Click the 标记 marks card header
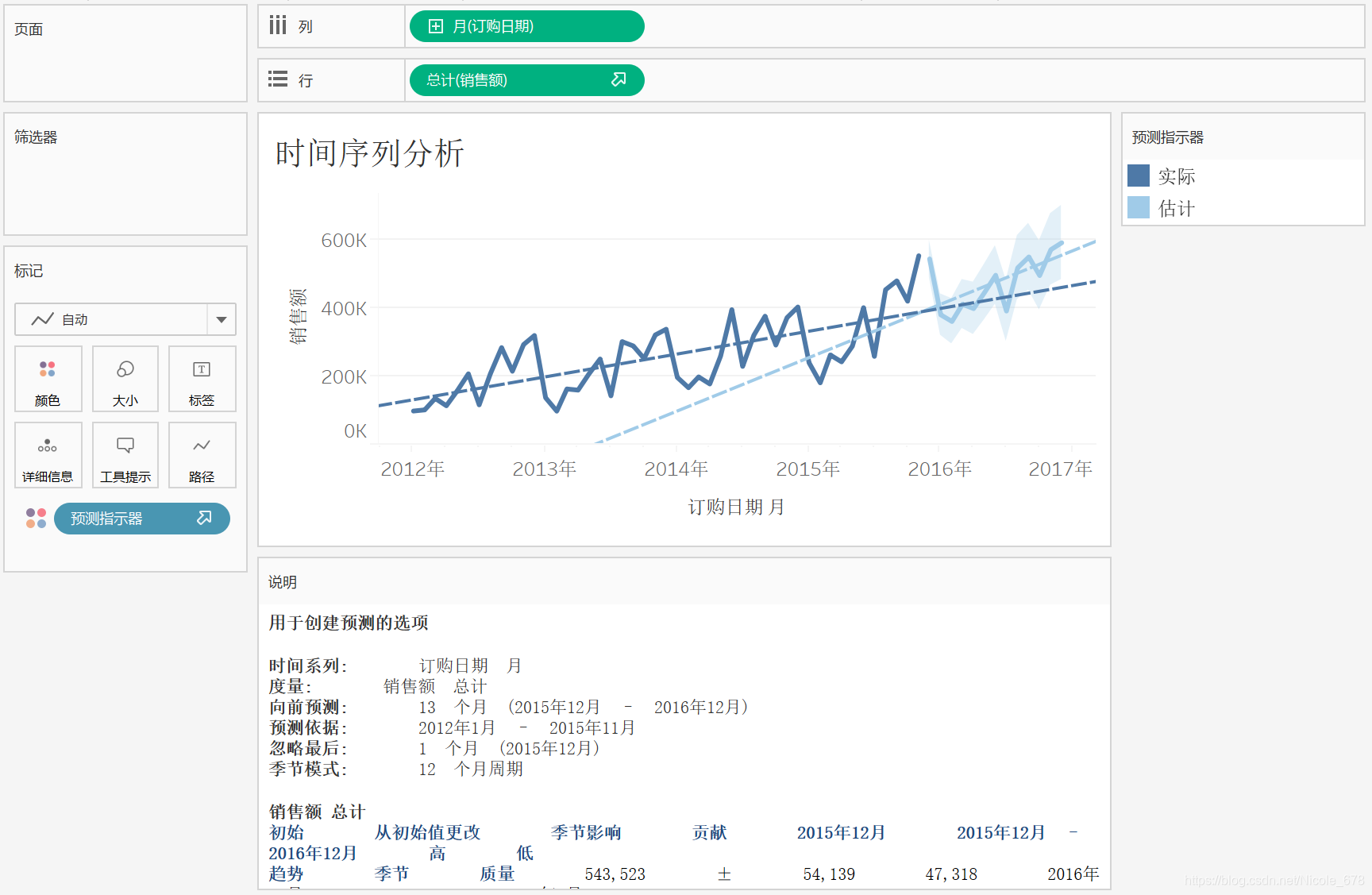The height and width of the screenshot is (895, 1372). (x=29, y=271)
